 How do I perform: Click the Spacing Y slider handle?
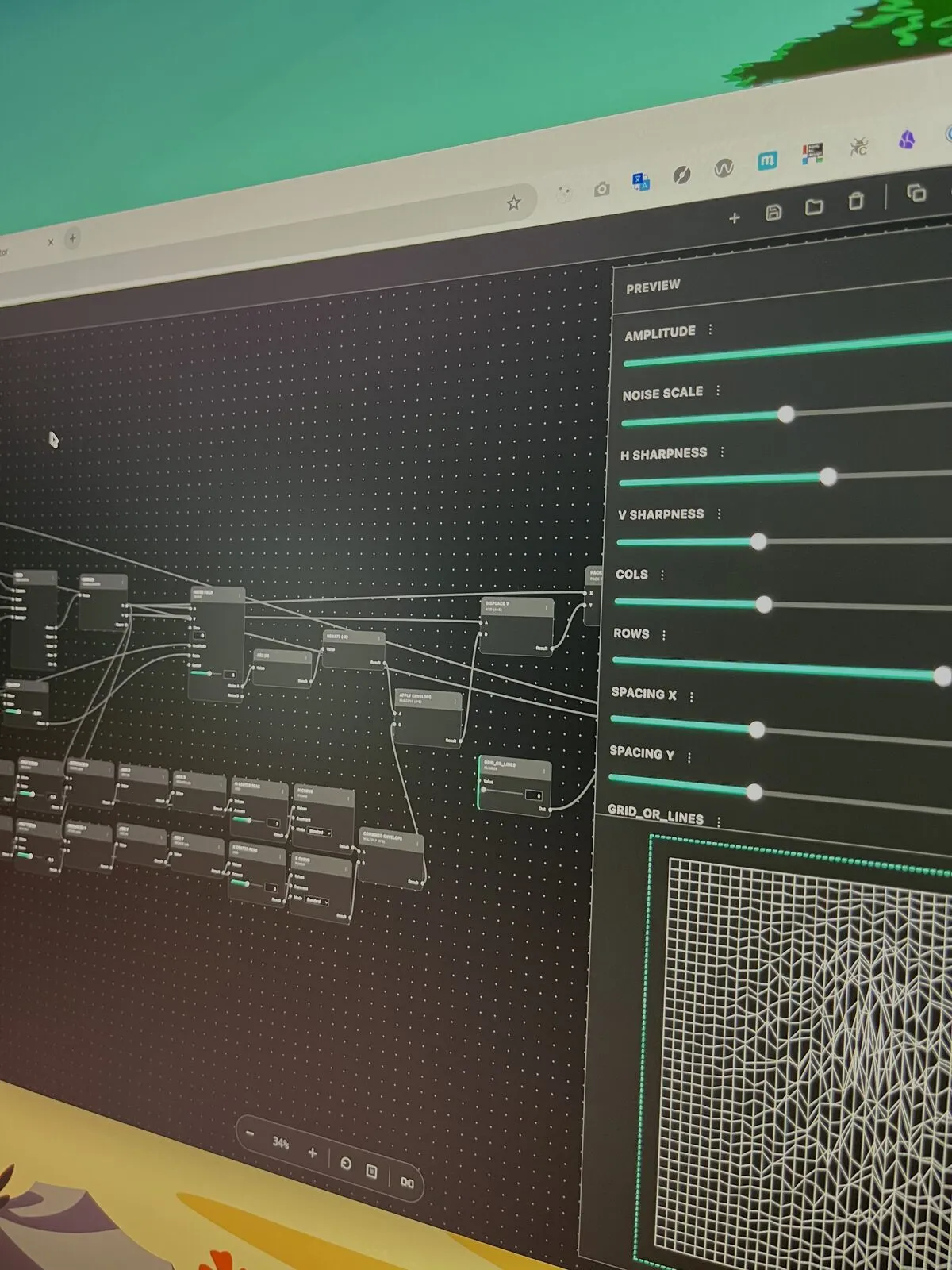(754, 791)
